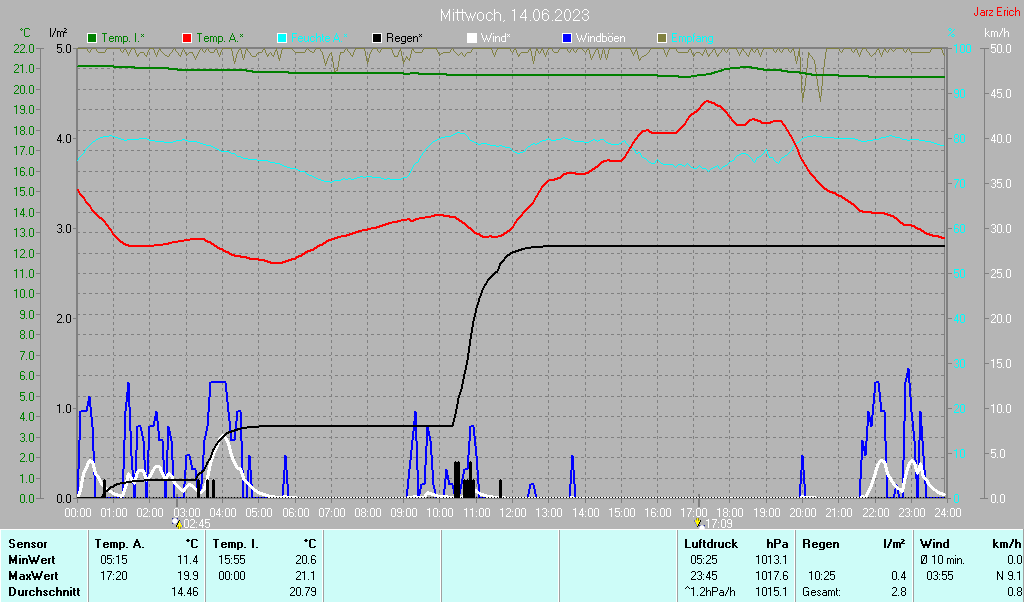Viewport: 1024px width, 602px height.
Task: Click the '10:25' max rain time
Action: (x=820, y=577)
